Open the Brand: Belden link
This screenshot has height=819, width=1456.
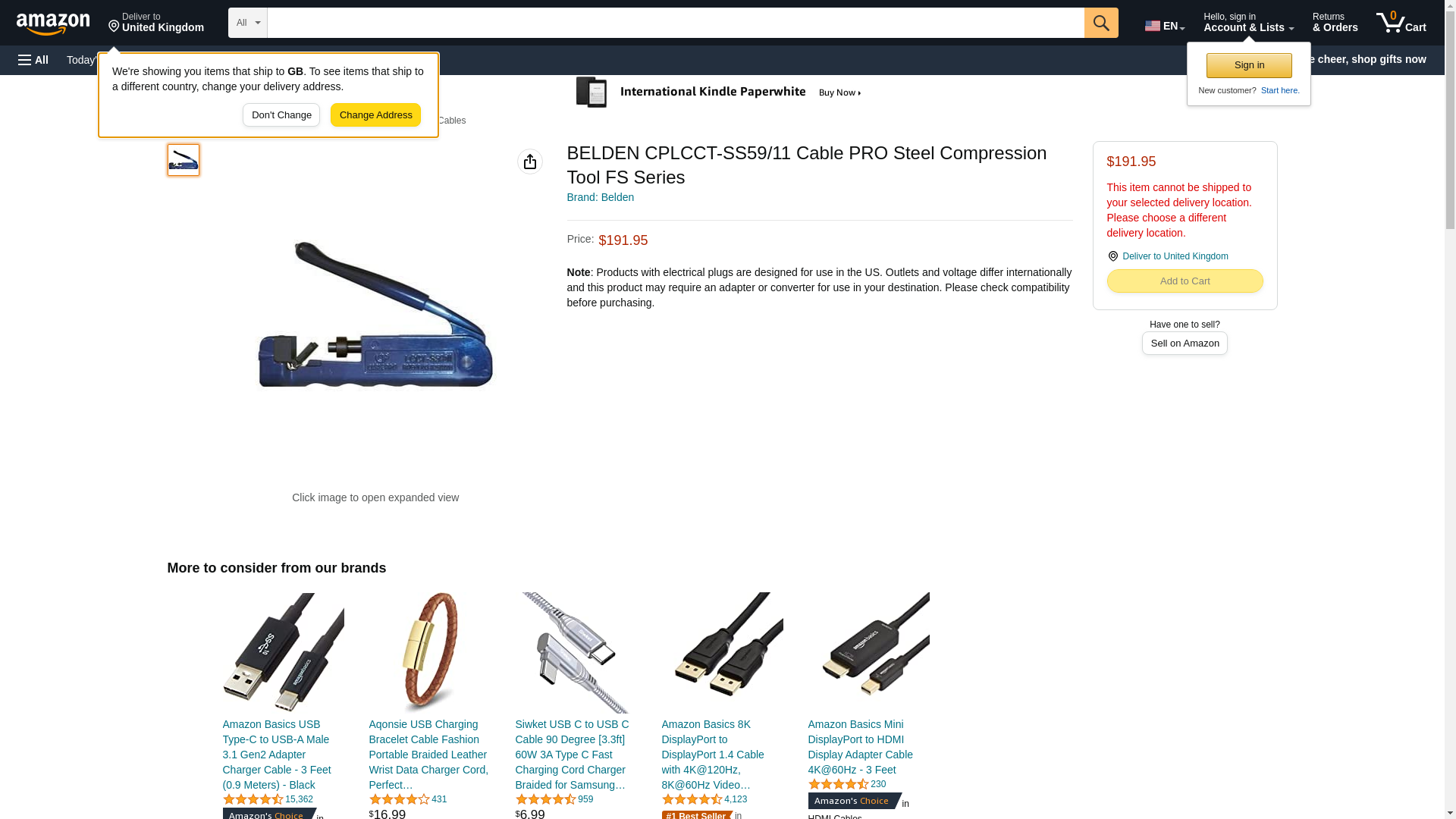[x=601, y=197]
